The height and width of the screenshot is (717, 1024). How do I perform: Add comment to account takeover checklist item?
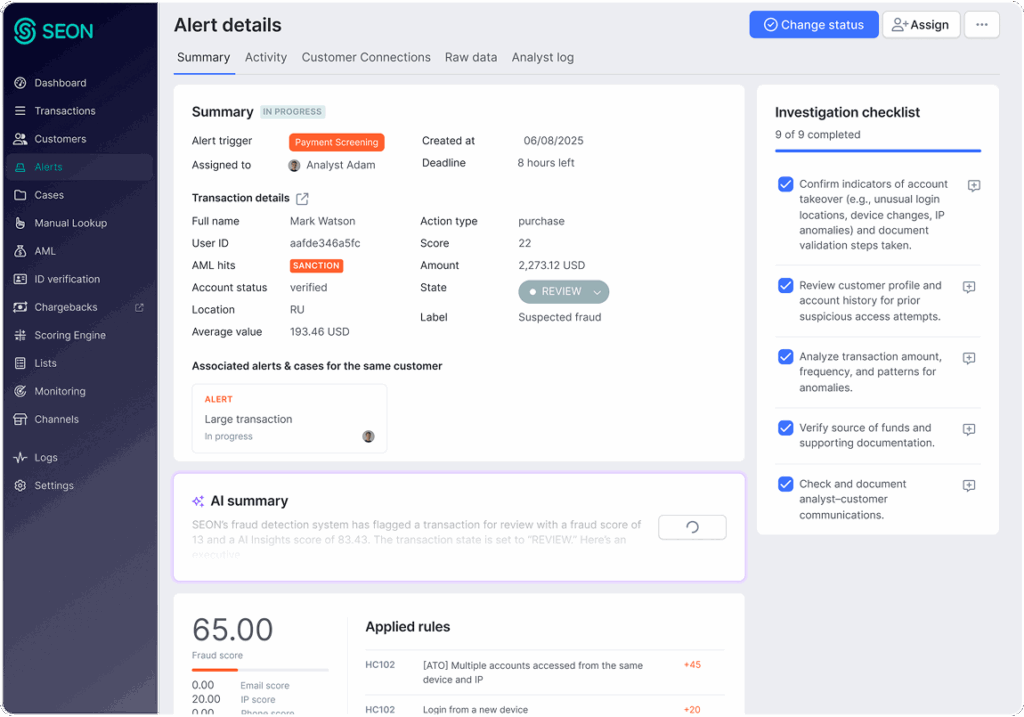click(x=973, y=186)
